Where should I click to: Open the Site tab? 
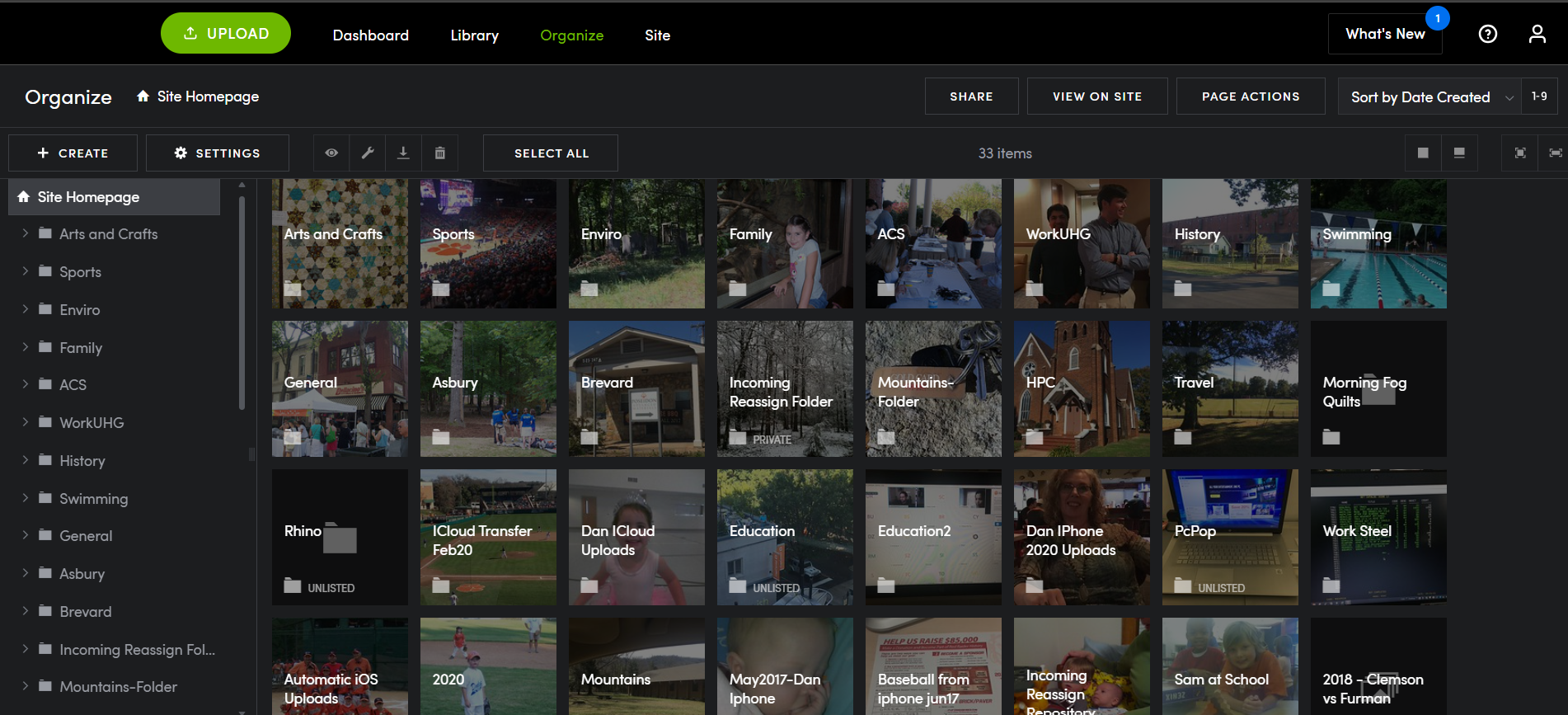[x=658, y=35]
